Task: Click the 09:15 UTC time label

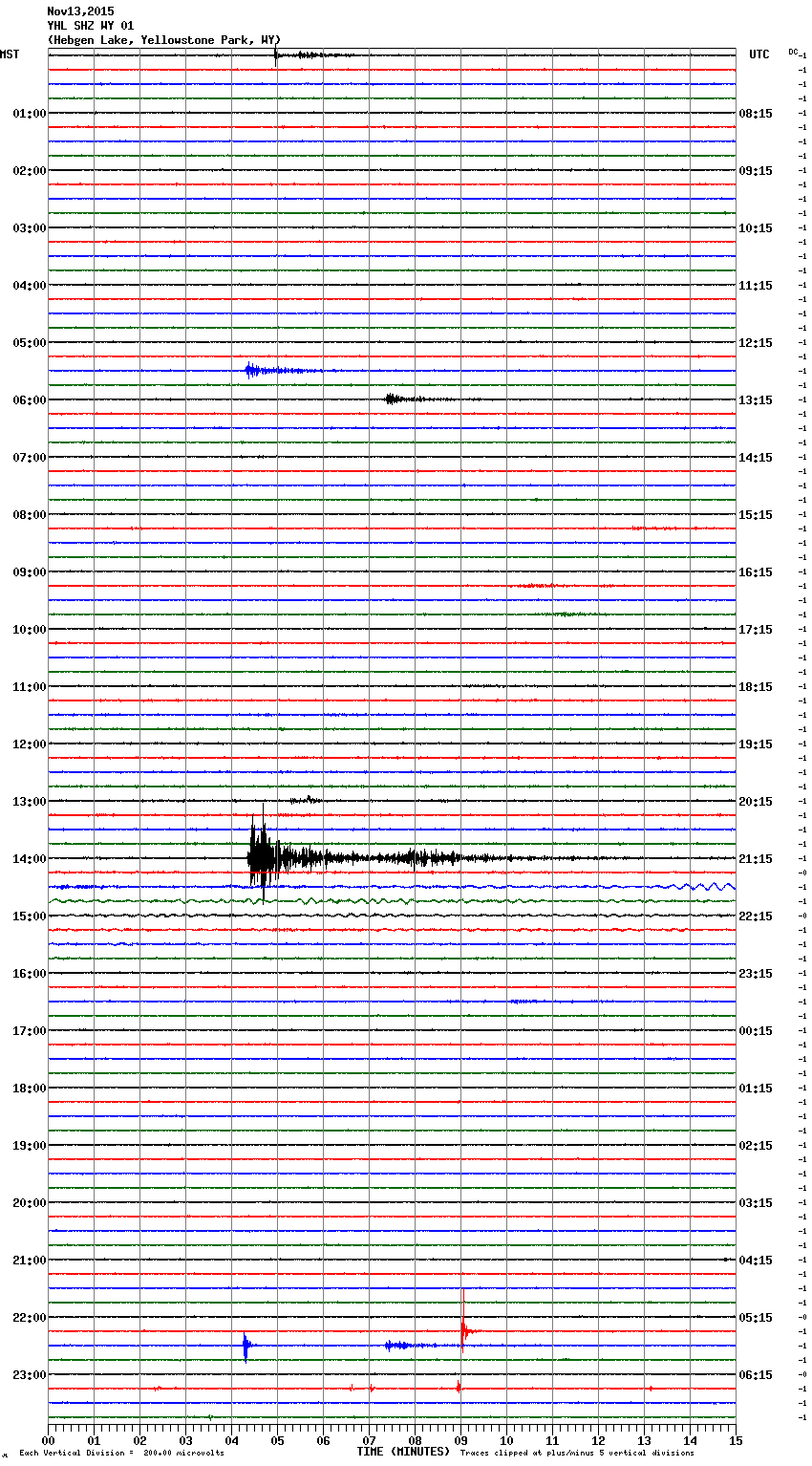Action: 756,171
